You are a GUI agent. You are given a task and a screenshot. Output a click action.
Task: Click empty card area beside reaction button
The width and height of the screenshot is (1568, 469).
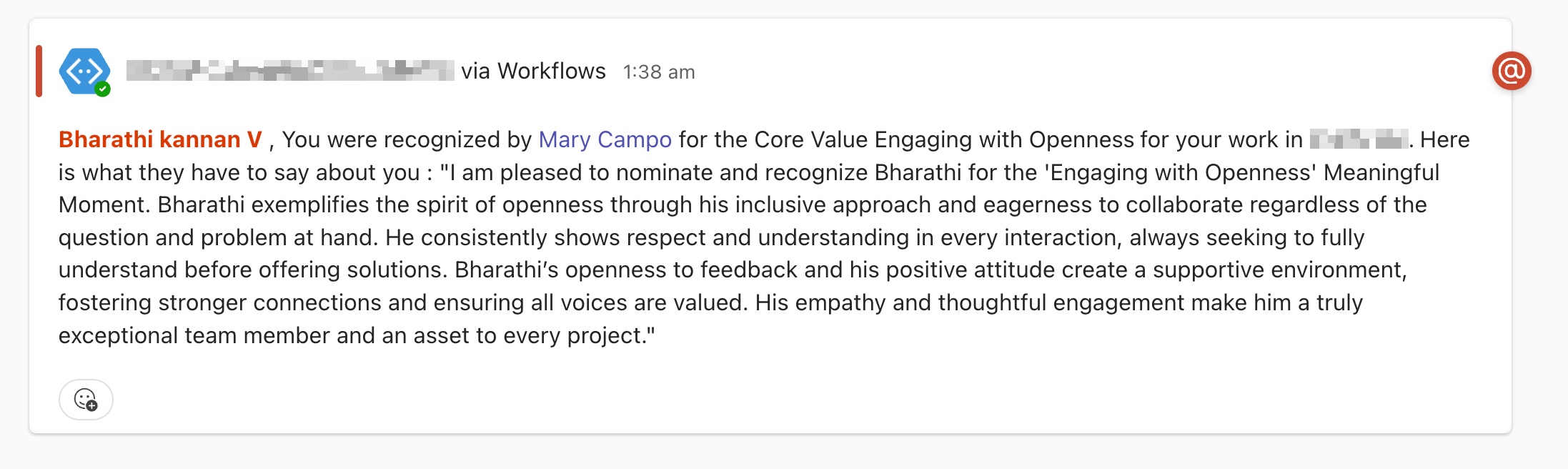coord(786,399)
